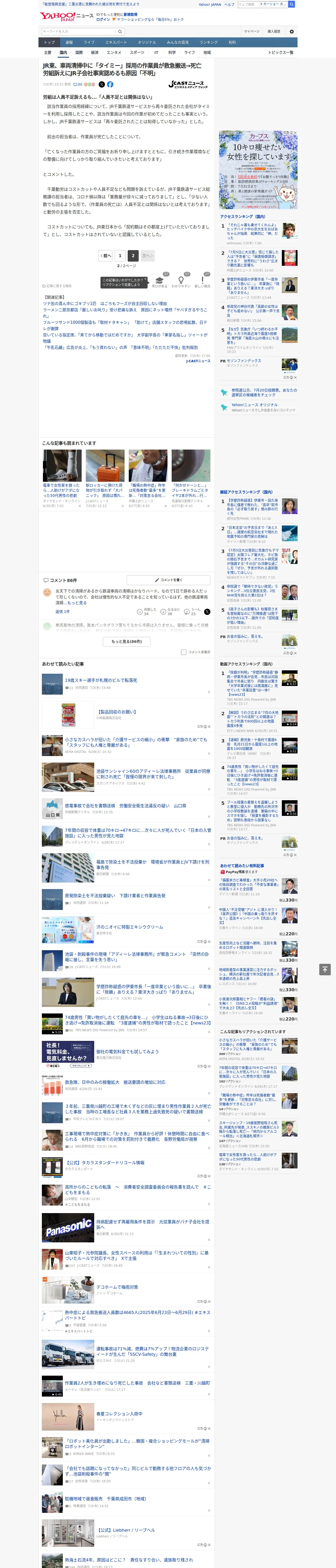The image size is (336, 1568).
Task: Open the スポーツ category tab
Action: [137, 52]
